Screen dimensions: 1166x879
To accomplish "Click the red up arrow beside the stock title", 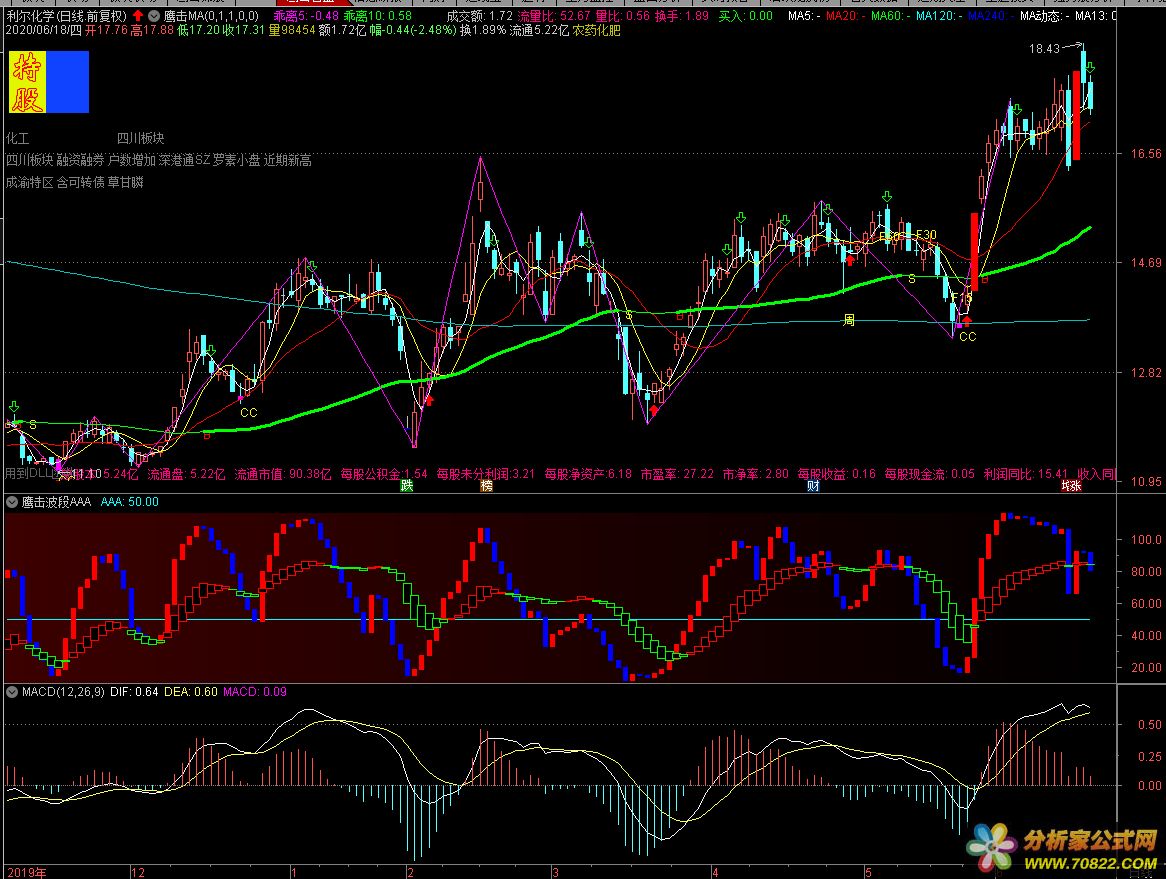I will pyautogui.click(x=138, y=16).
